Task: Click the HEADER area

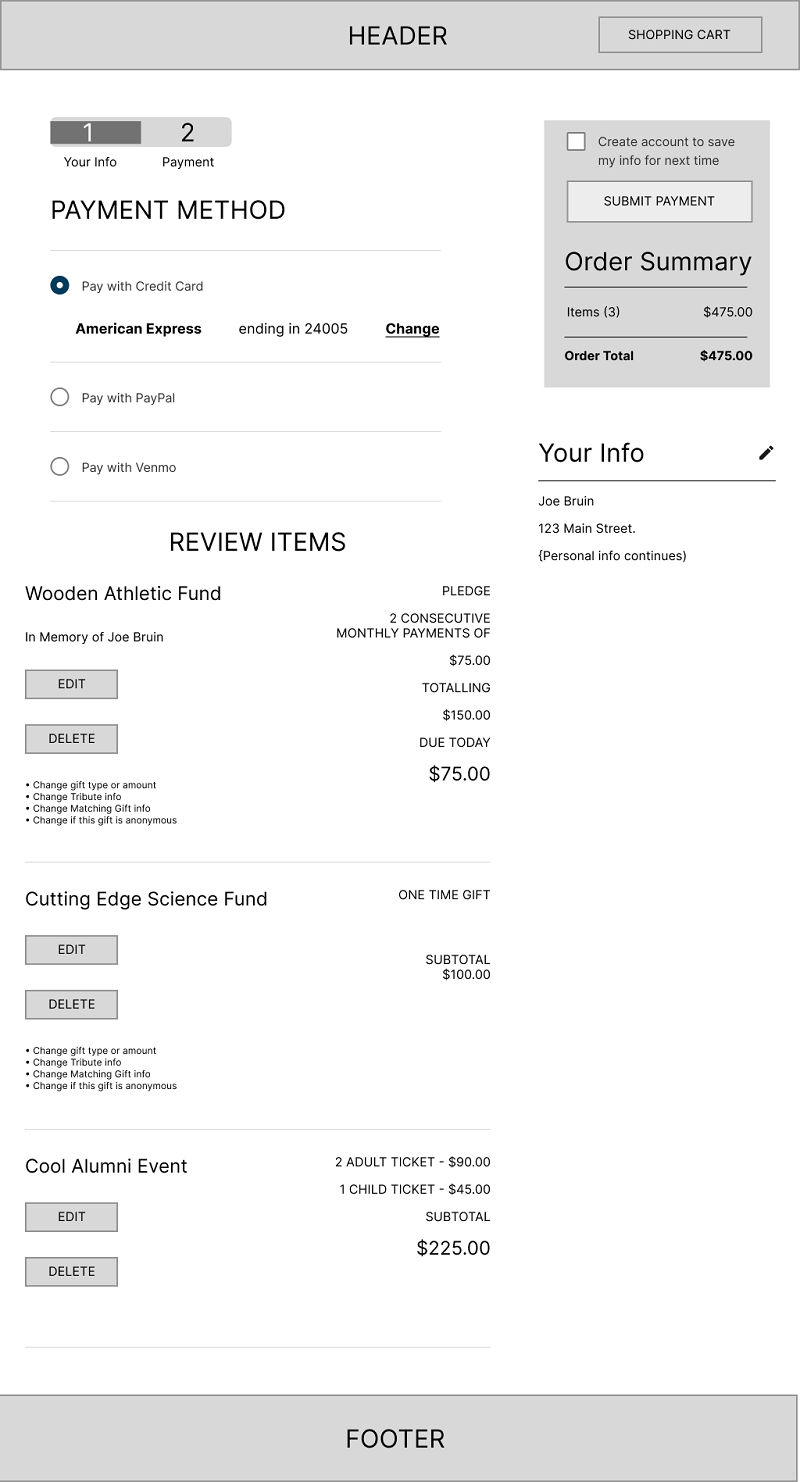Action: tap(397, 35)
